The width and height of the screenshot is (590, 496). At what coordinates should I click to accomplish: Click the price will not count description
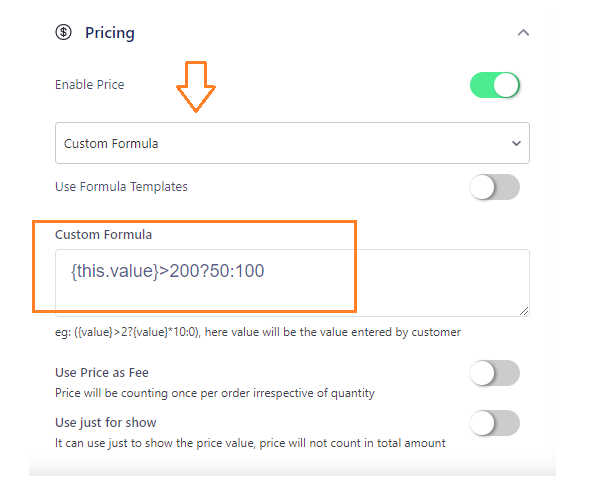(250, 443)
